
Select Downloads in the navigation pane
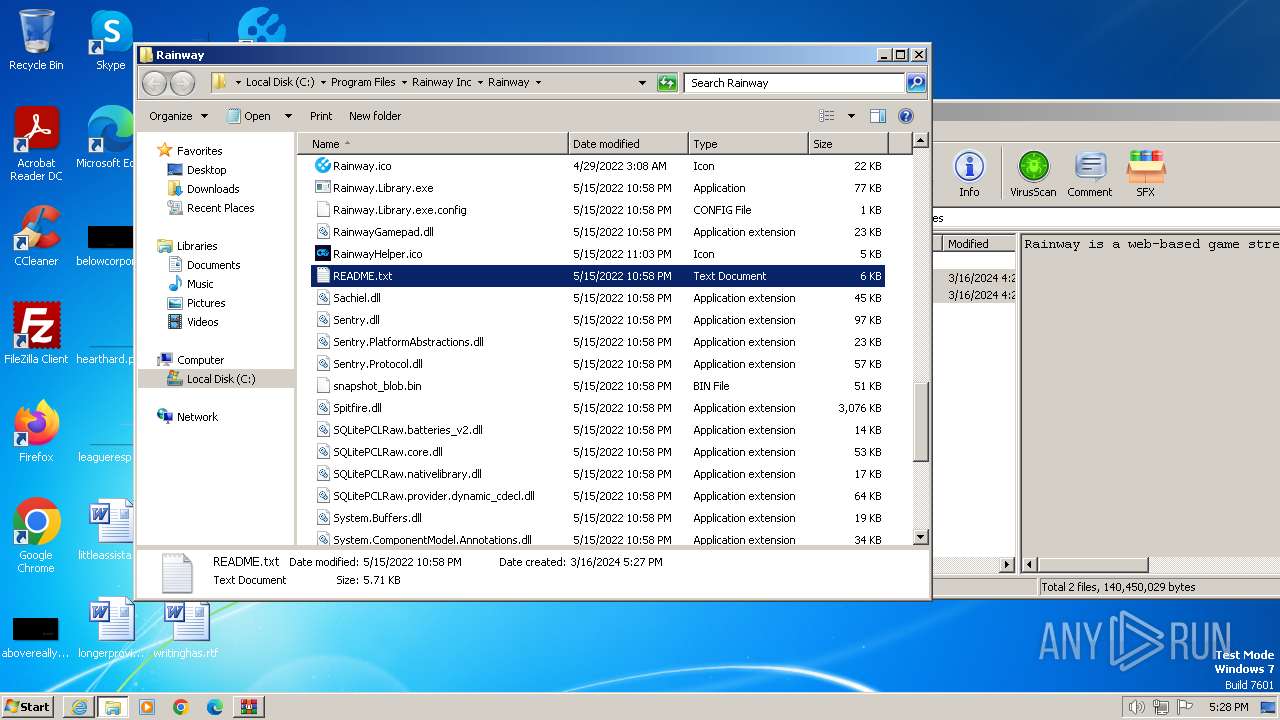pos(213,189)
